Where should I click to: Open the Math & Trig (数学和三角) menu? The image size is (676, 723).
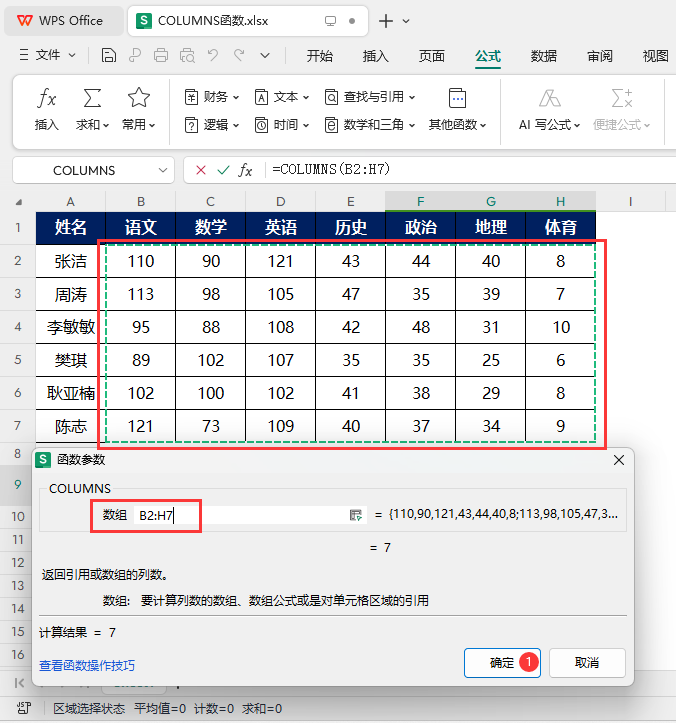click(370, 125)
